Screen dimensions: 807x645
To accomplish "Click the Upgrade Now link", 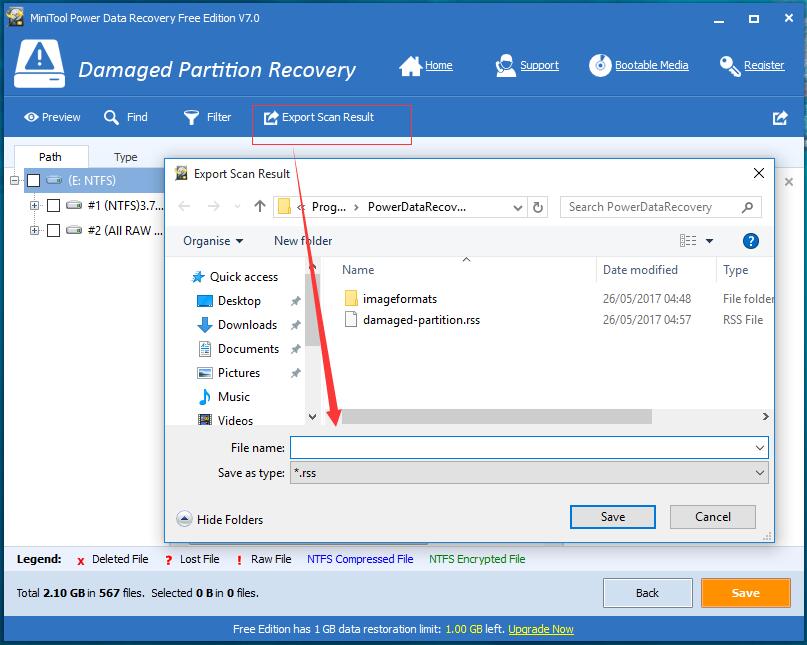I will 541,629.
